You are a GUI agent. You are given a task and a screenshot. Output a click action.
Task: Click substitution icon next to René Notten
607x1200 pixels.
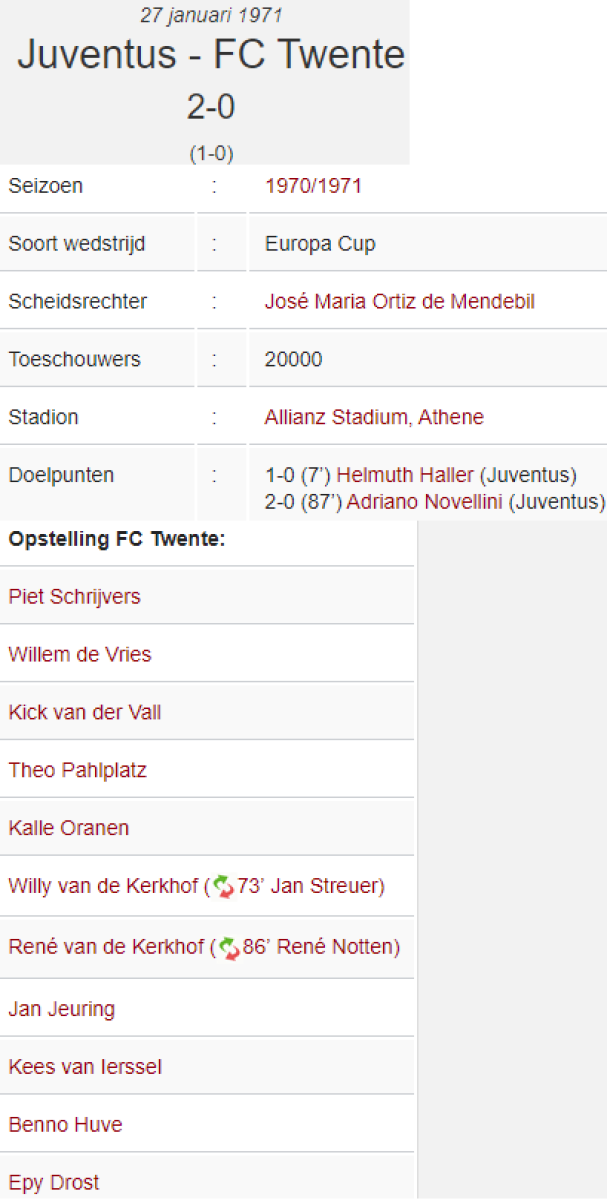[x=229, y=948]
